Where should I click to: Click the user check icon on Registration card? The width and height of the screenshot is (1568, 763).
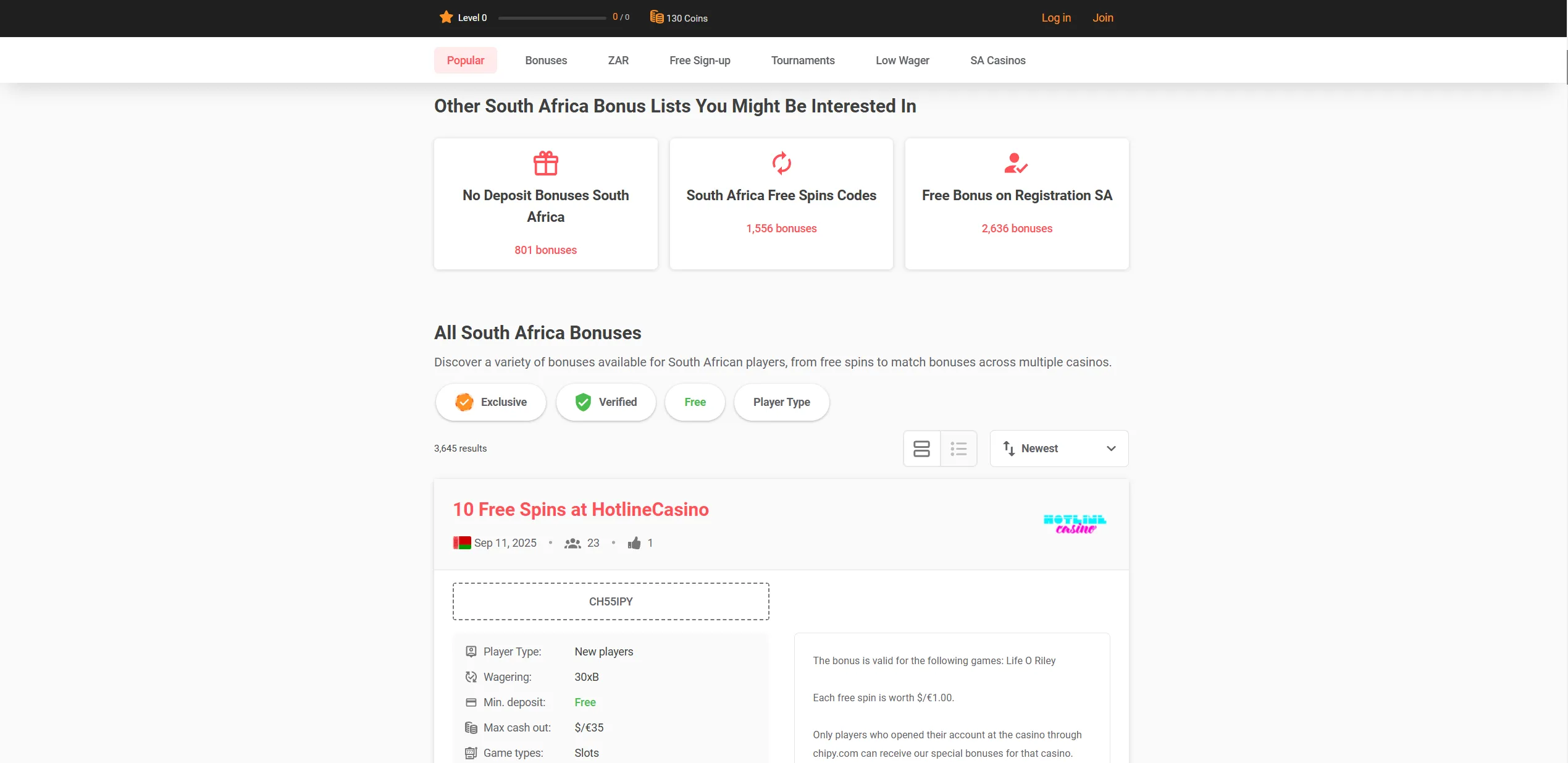(x=1016, y=163)
